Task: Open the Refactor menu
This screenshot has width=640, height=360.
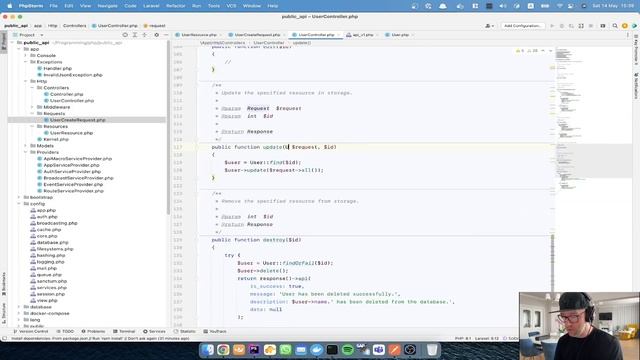Action: click(176, 6)
